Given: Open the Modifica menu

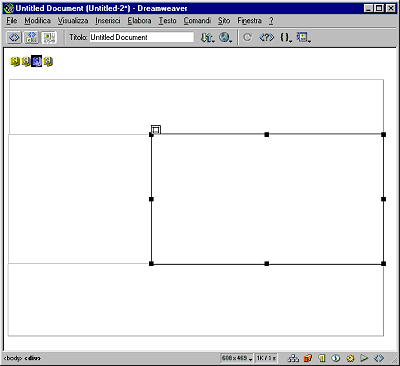Looking at the screenshot, I should point(38,21).
